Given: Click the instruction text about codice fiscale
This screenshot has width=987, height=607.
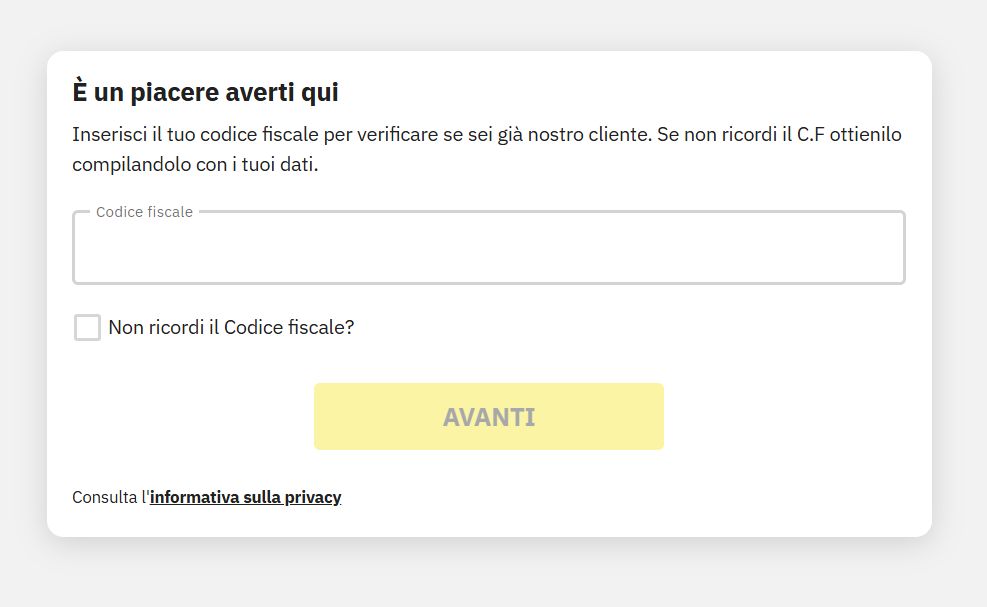Looking at the screenshot, I should [x=486, y=148].
